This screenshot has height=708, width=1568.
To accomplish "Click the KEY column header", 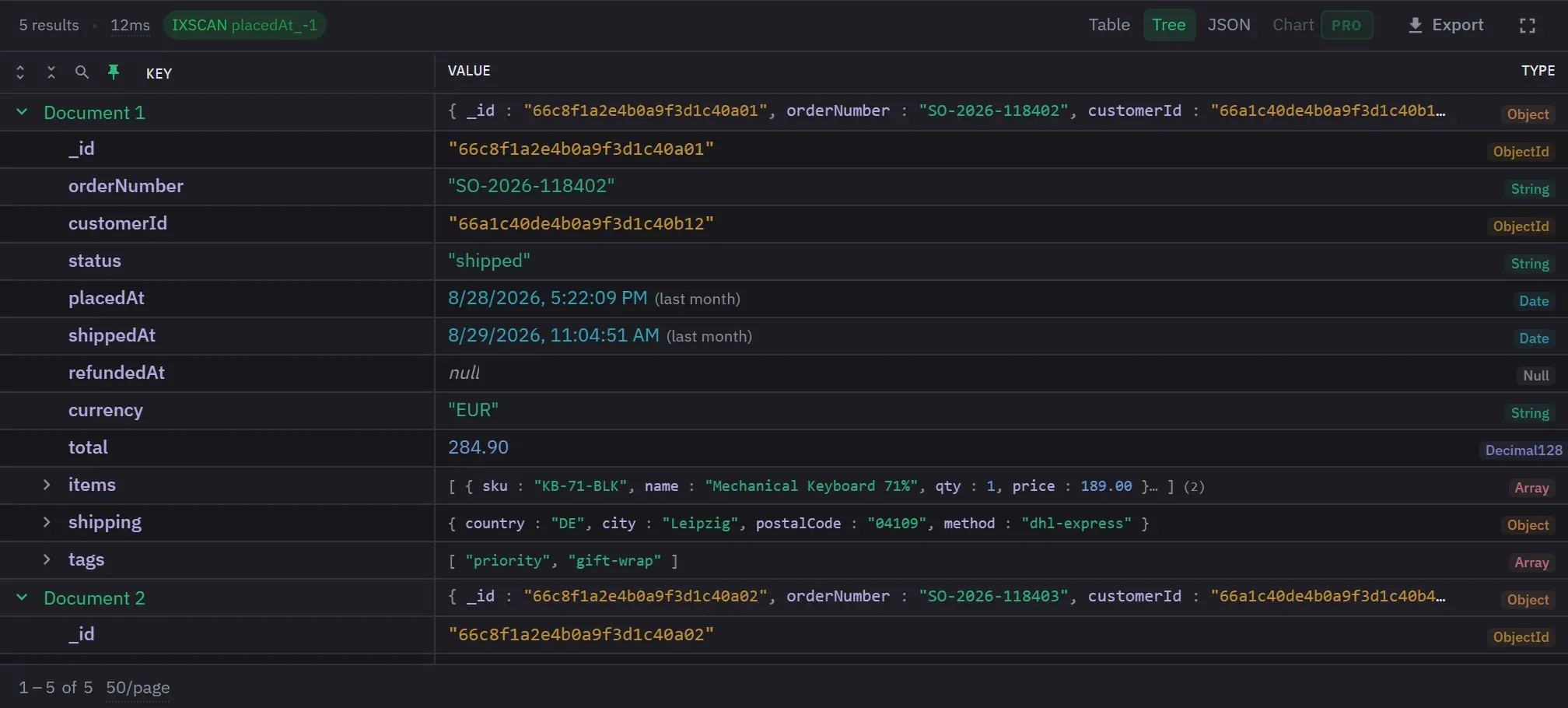I will [x=159, y=73].
